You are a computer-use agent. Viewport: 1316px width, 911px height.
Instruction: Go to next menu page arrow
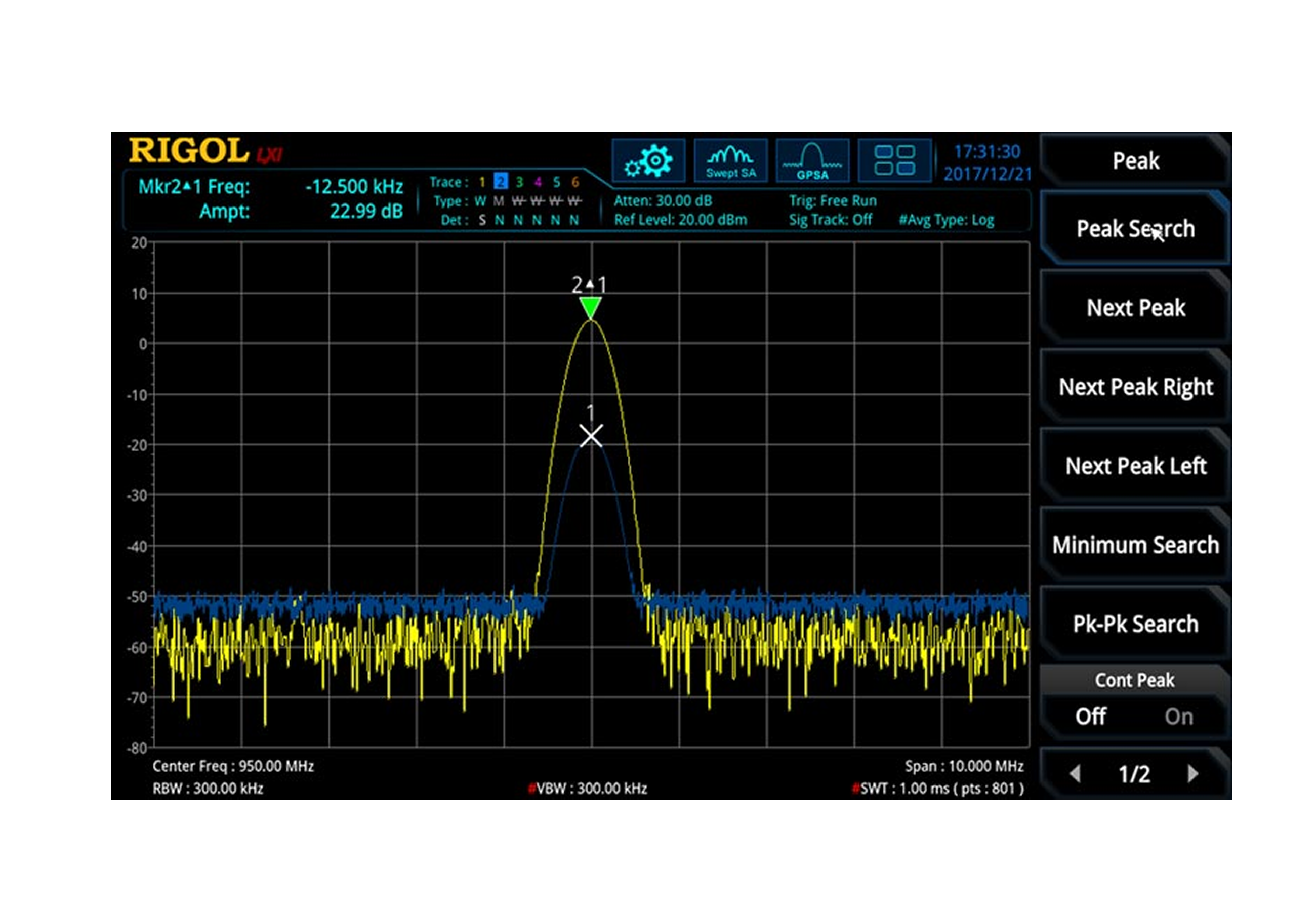(1192, 774)
